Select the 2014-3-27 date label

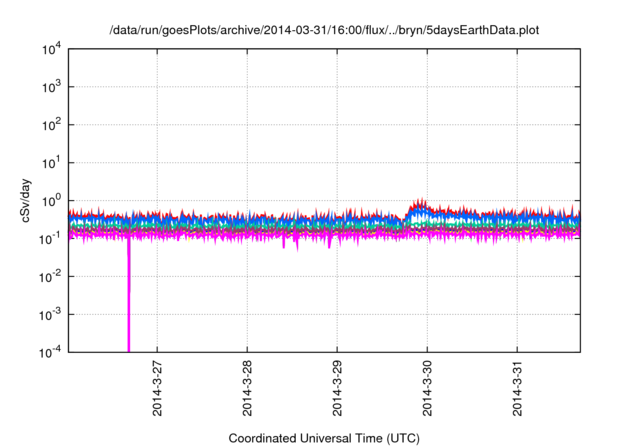tap(157, 388)
